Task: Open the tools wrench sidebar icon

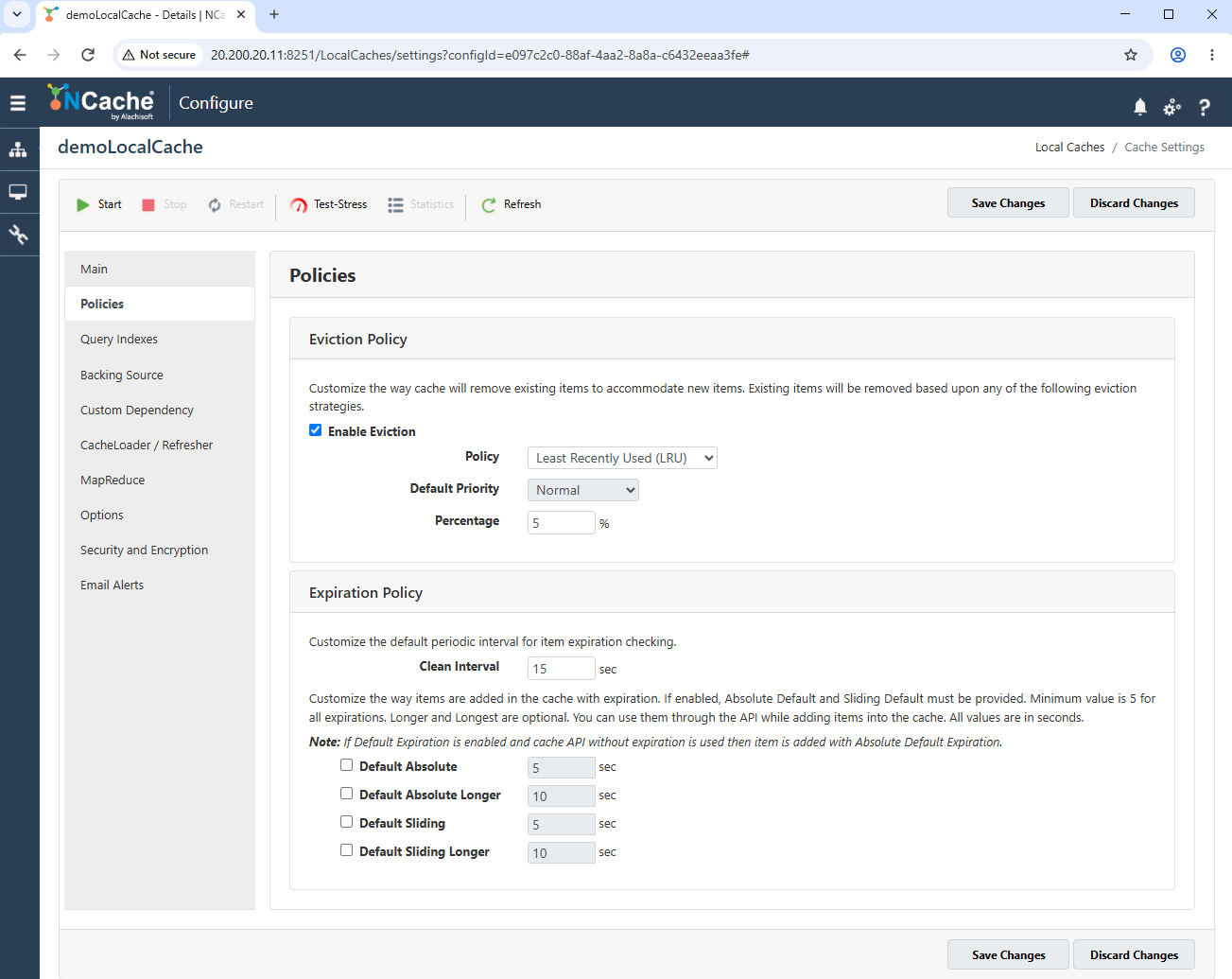Action: [x=18, y=234]
